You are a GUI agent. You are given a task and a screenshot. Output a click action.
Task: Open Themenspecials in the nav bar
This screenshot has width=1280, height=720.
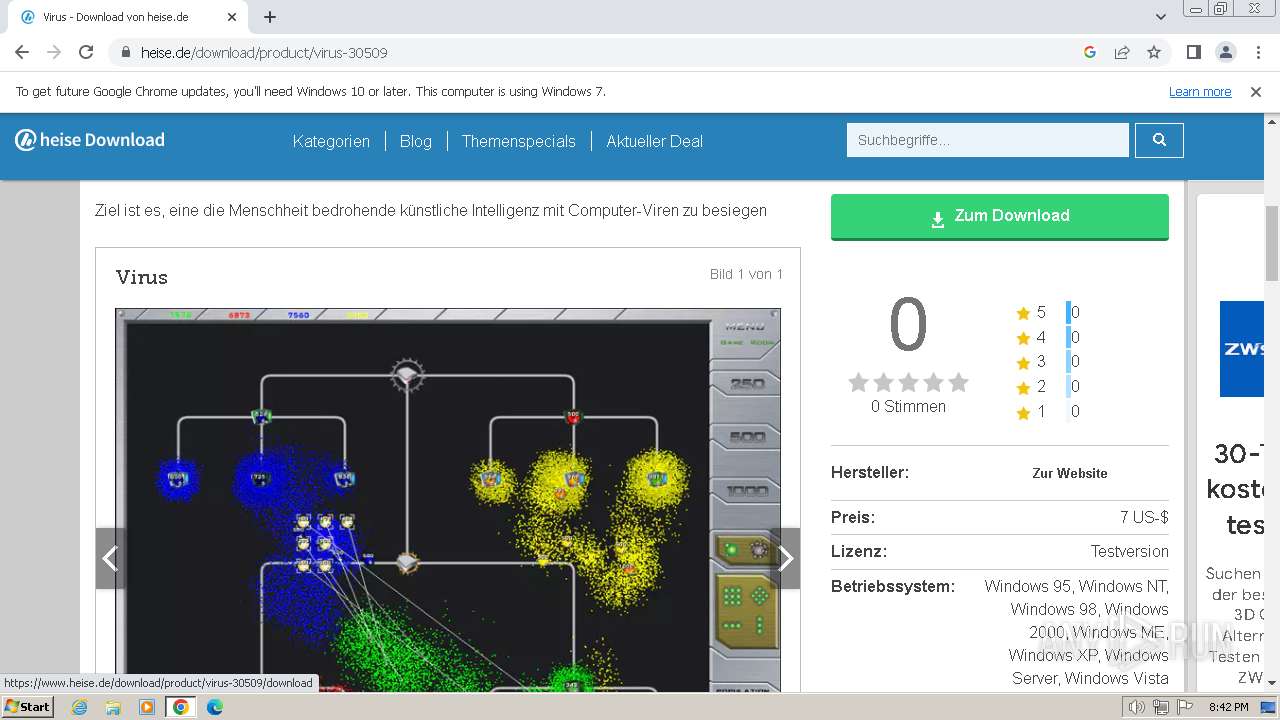click(518, 141)
